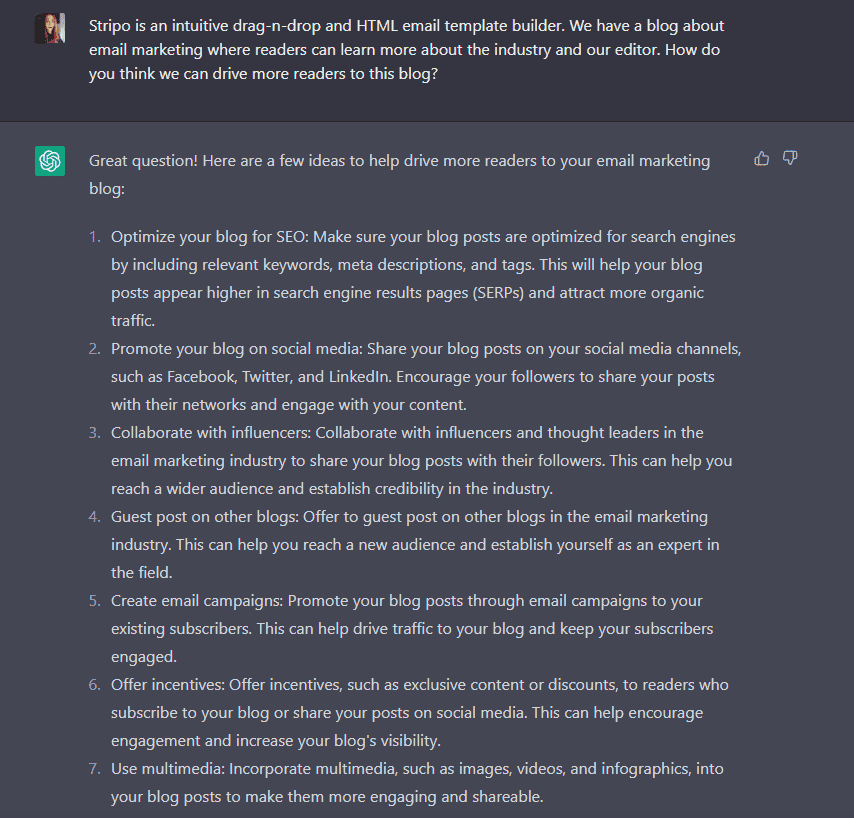Click the user's Stripo prompt message text
Image resolution: width=854 pixels, height=818 pixels.
pos(406,50)
